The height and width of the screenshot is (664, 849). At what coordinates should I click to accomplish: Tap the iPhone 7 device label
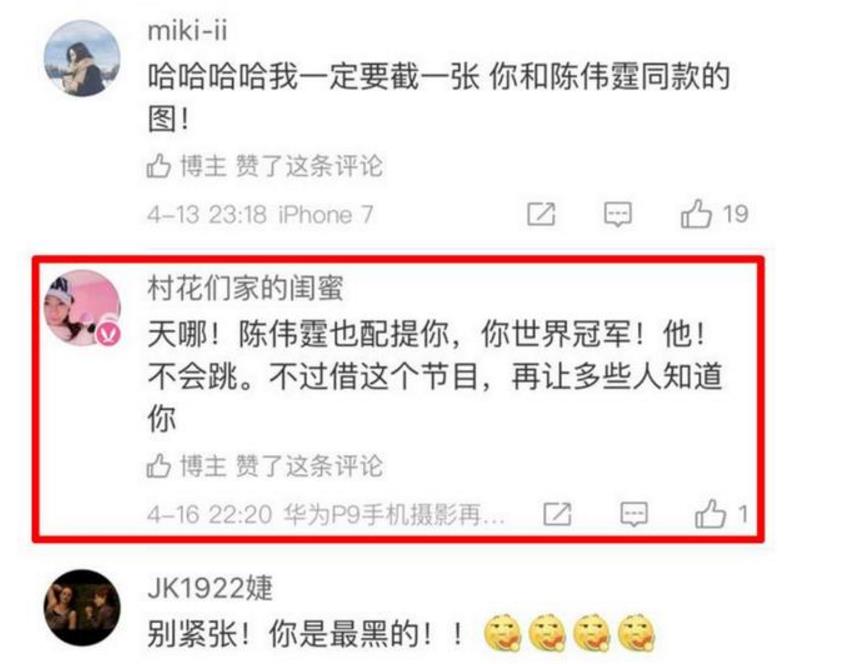click(326, 215)
